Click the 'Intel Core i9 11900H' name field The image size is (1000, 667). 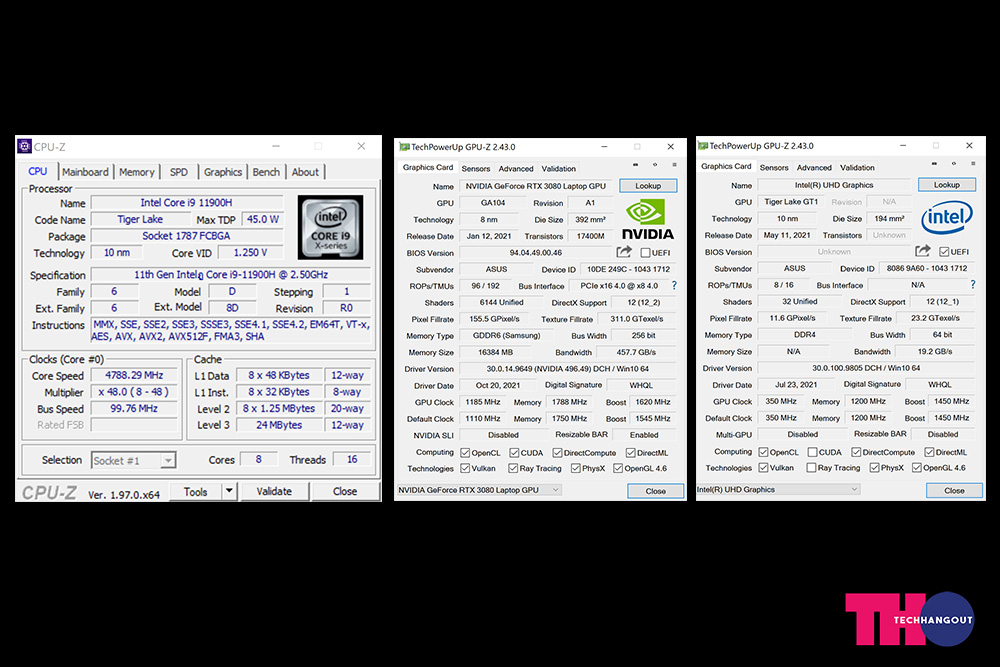point(187,203)
